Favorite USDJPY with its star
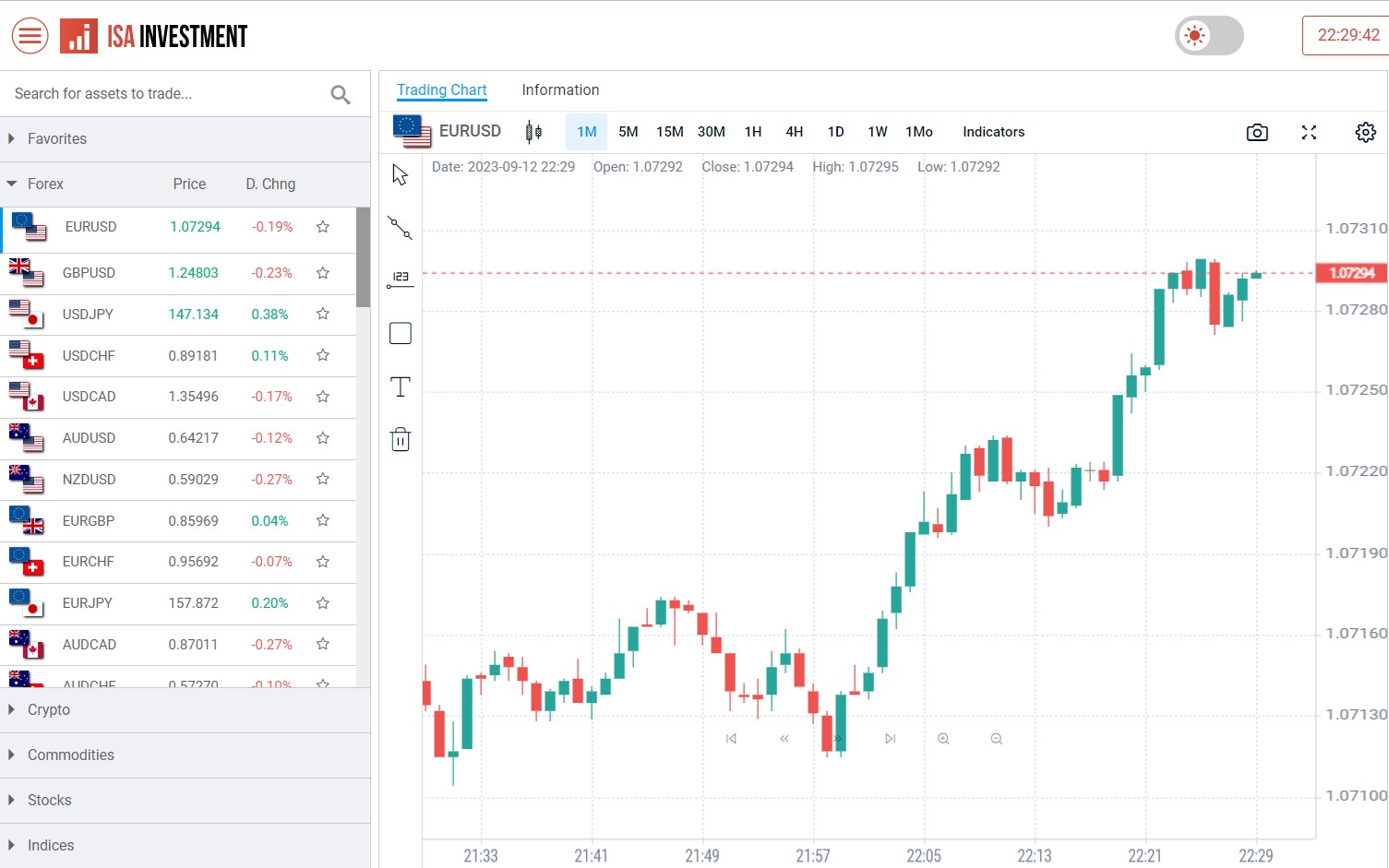 (x=323, y=315)
